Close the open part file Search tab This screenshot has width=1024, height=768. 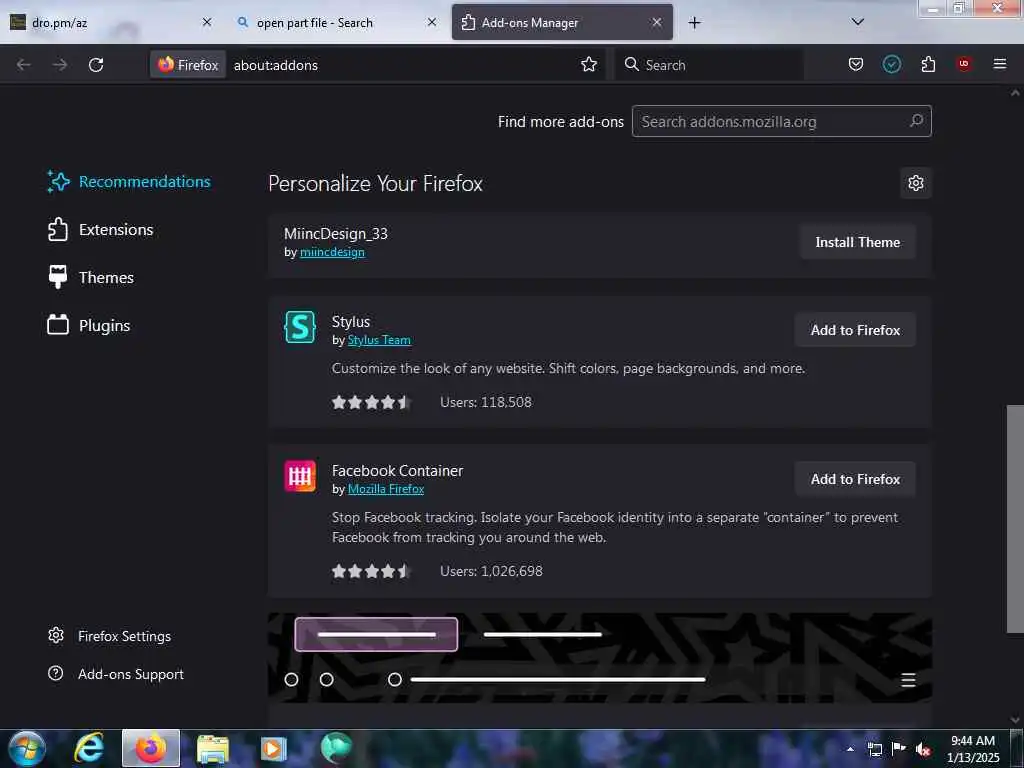coord(432,22)
